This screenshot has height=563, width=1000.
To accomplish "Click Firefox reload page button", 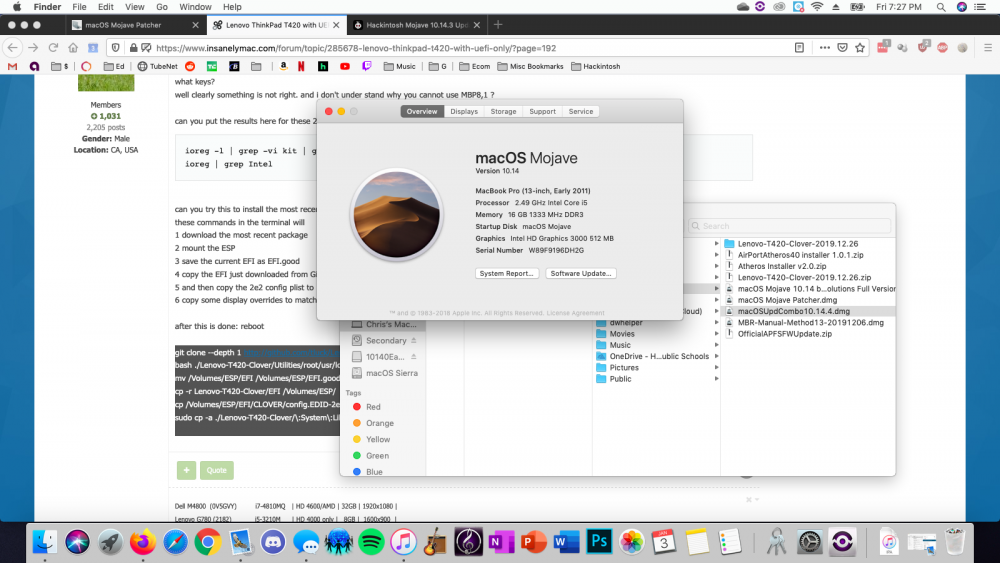I will (x=54, y=48).
